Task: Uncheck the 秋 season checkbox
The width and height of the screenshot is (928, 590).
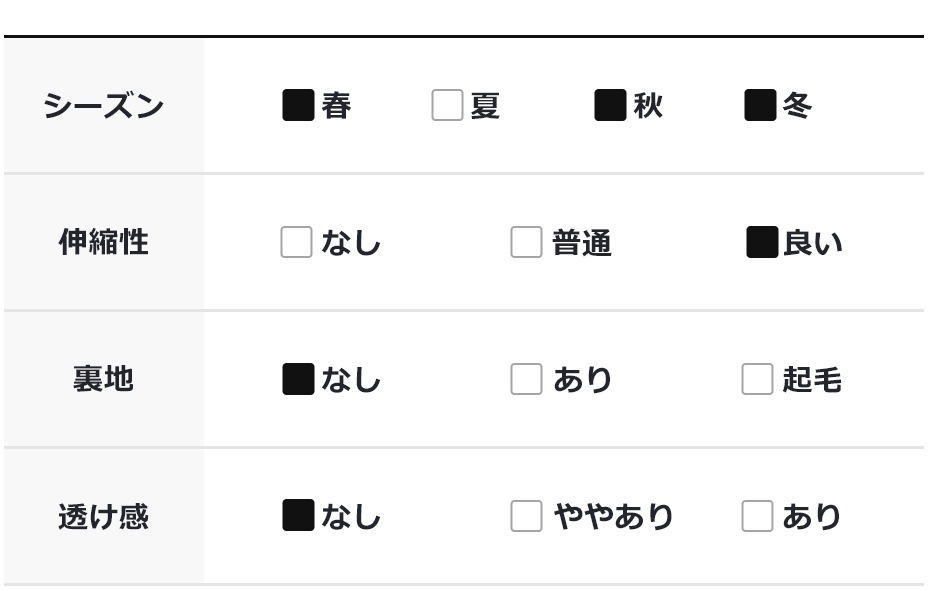Action: (x=610, y=105)
